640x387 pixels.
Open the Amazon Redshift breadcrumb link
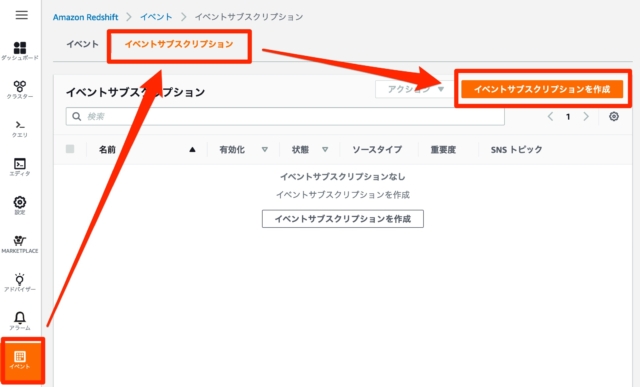pos(85,17)
